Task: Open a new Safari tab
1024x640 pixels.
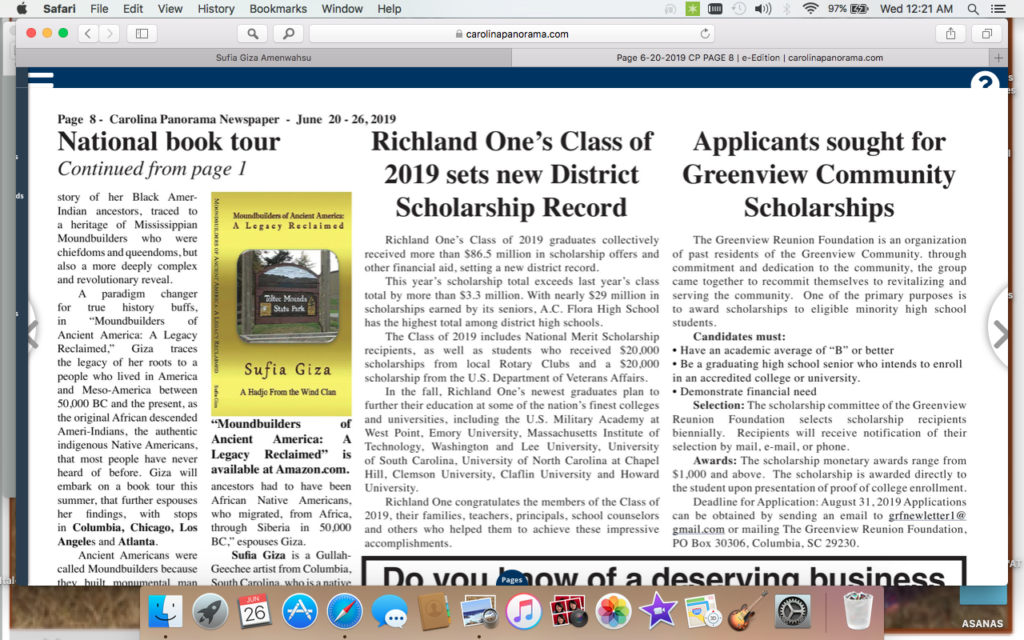Action: (x=999, y=57)
